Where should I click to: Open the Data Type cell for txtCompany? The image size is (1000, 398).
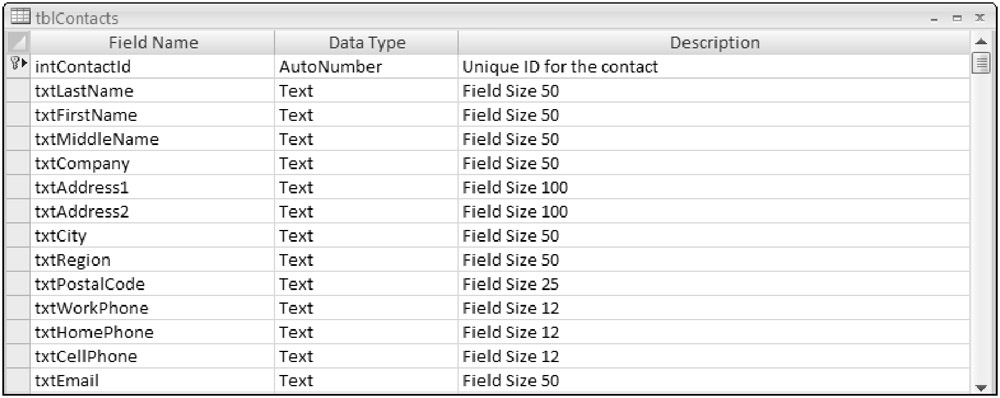366,163
